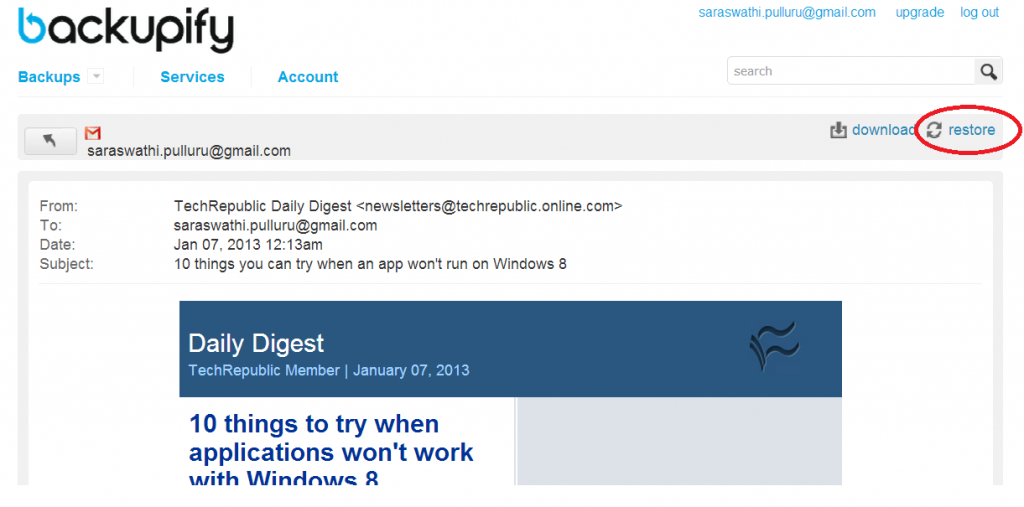Click the mailbox address beside Gmail icon
Image resolution: width=1024 pixels, height=507 pixels.
(x=189, y=151)
